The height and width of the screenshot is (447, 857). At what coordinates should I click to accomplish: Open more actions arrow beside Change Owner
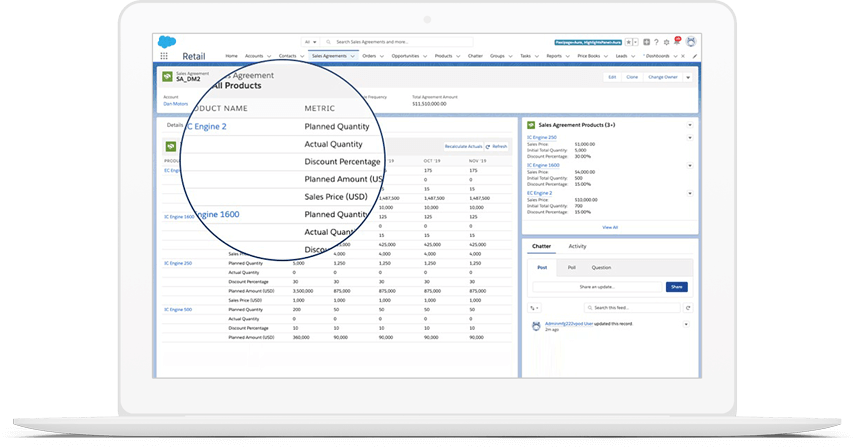(688, 77)
